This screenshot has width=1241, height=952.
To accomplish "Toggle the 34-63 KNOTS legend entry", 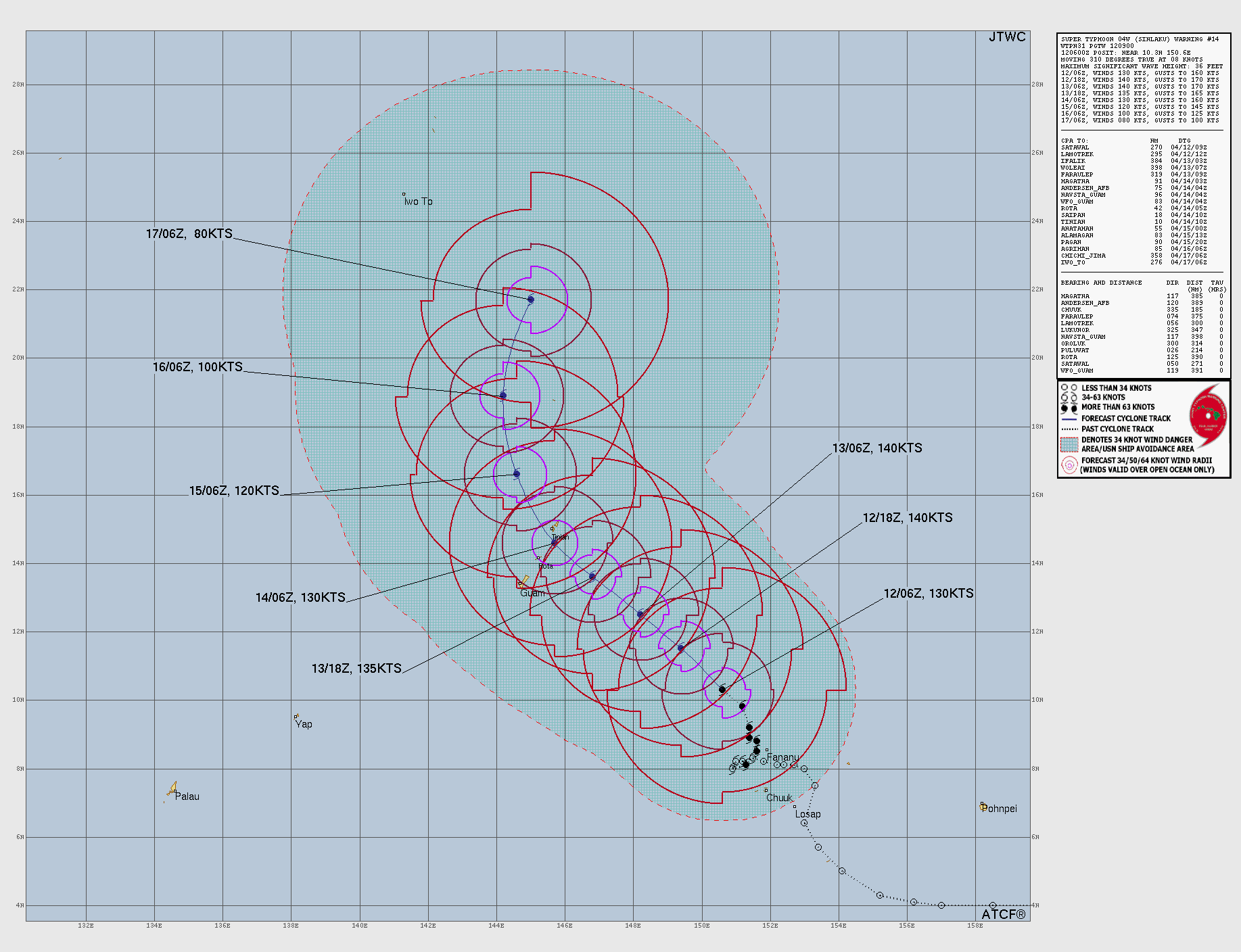I will [x=1069, y=398].
